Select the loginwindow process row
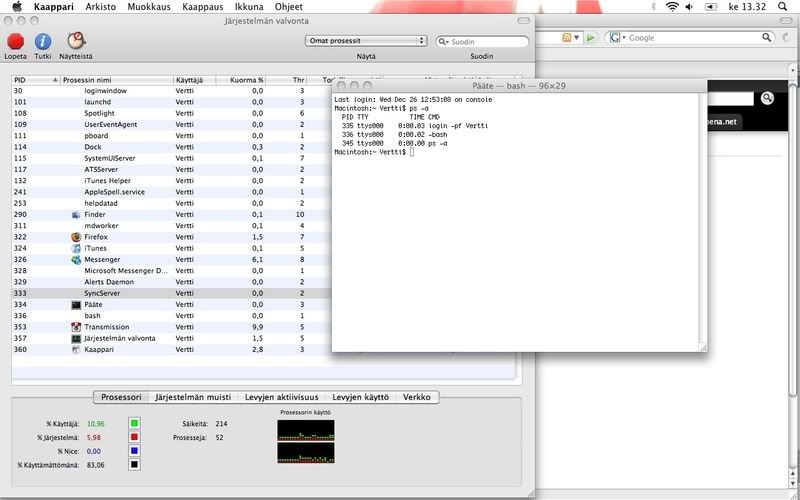 (171, 91)
